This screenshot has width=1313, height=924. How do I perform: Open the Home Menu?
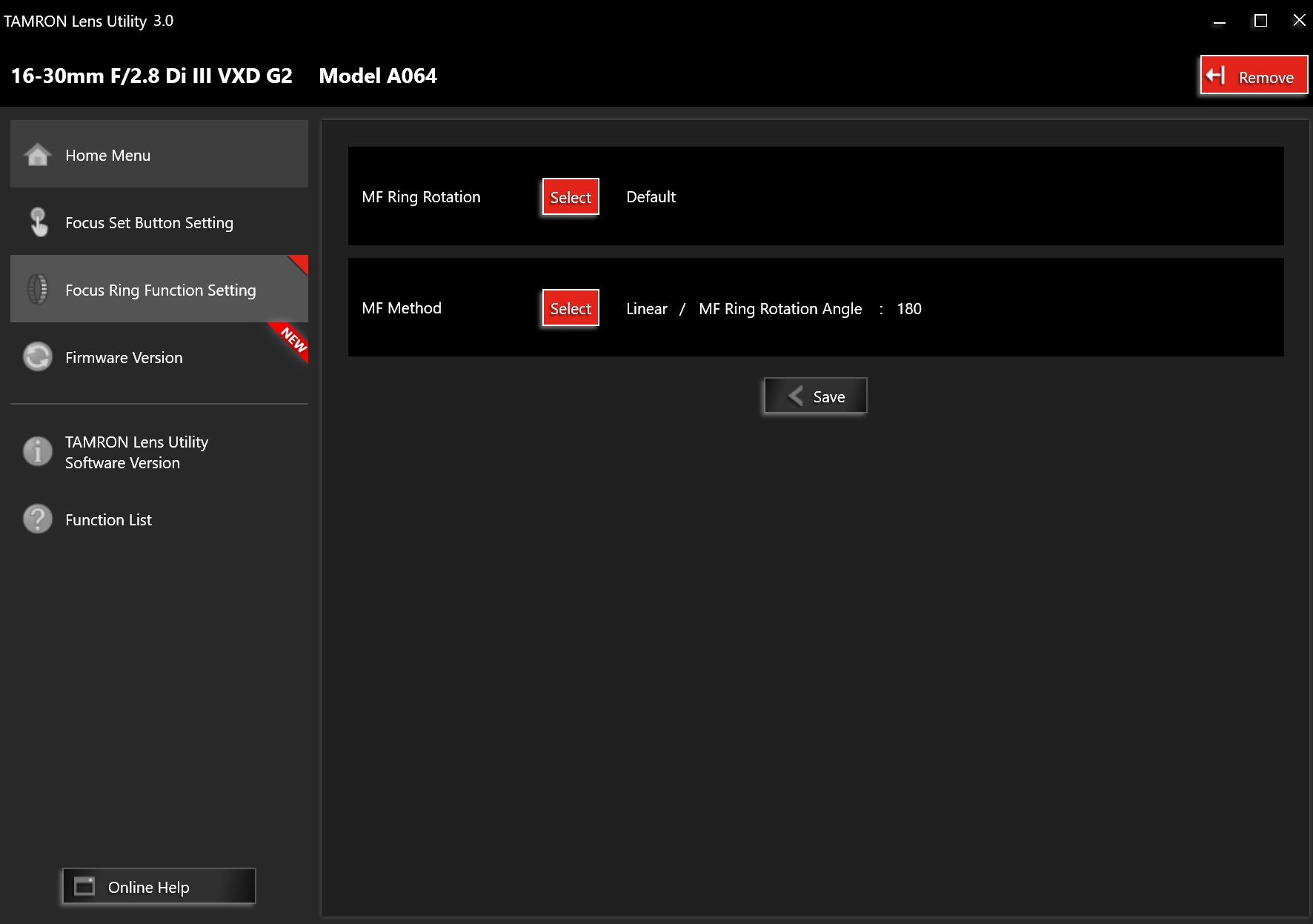159,154
